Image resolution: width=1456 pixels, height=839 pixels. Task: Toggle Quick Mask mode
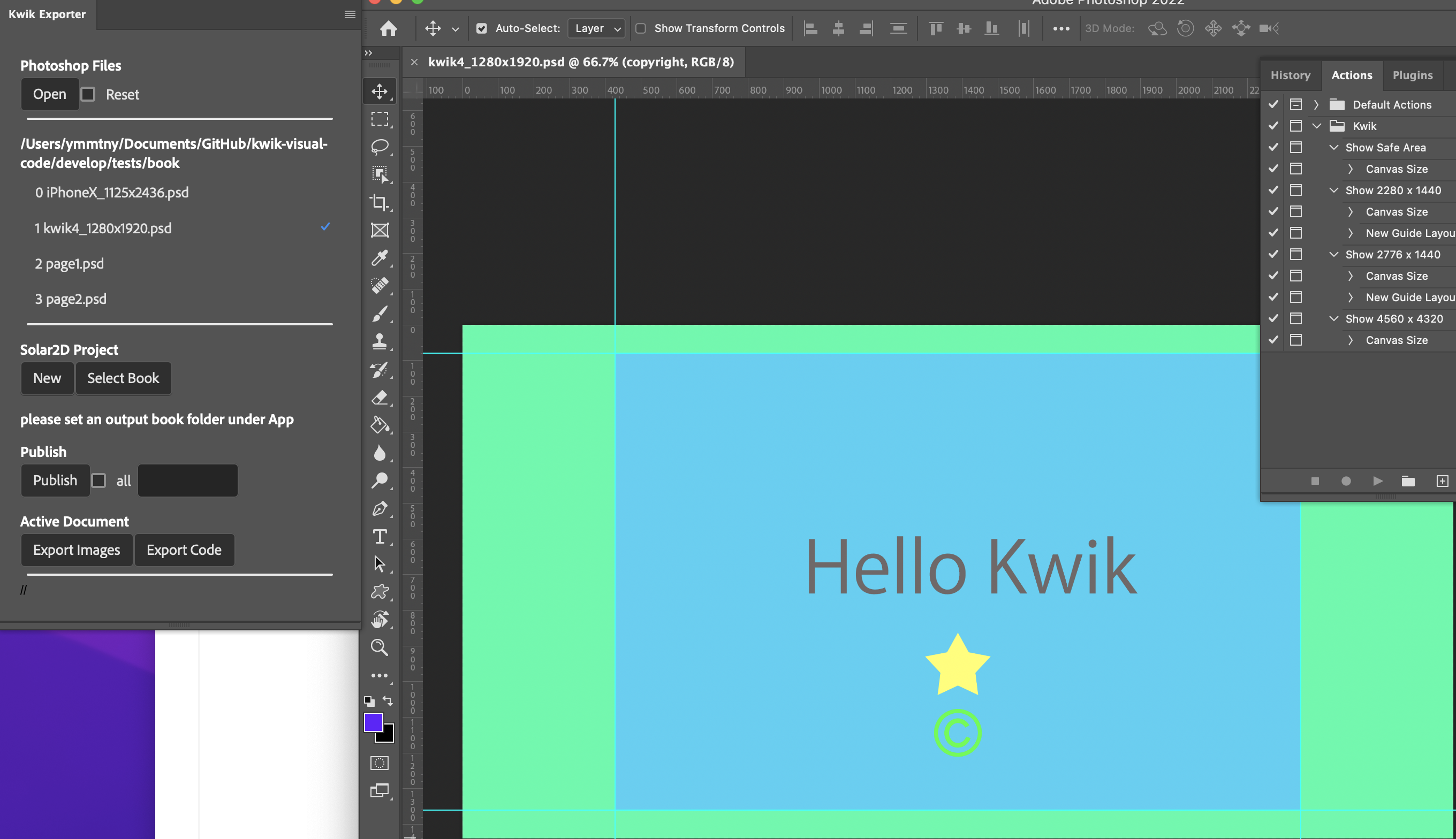pyautogui.click(x=380, y=763)
